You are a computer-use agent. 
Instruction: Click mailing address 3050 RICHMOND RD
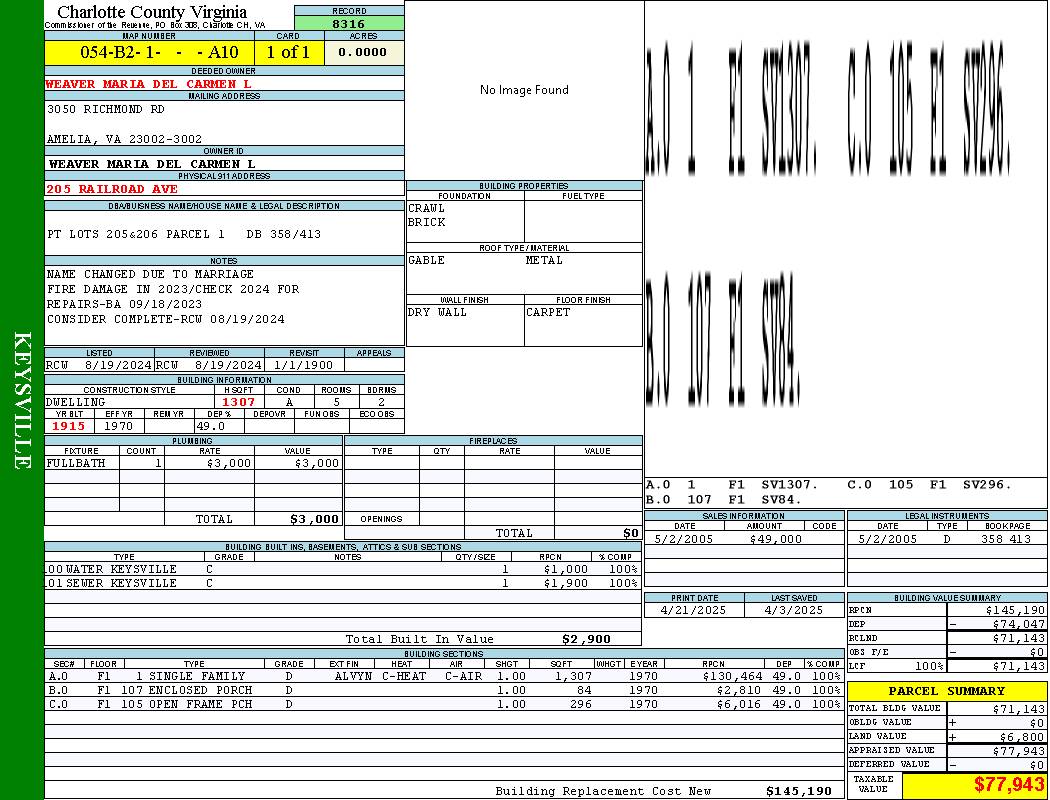pyautogui.click(x=106, y=109)
